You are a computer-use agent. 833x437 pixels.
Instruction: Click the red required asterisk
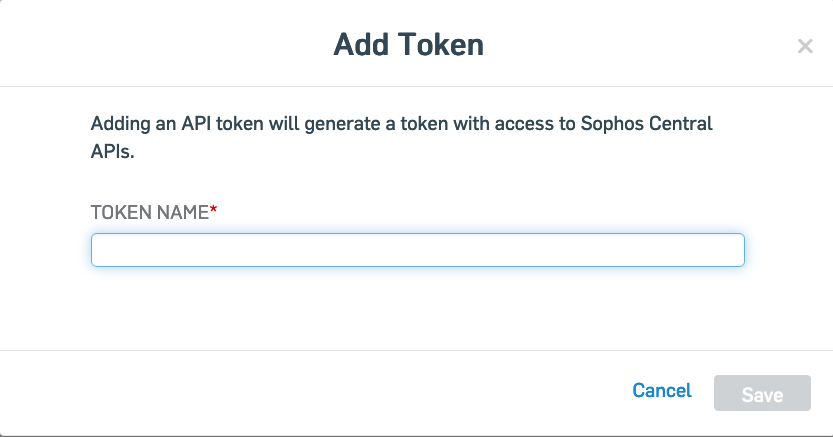(x=213, y=210)
